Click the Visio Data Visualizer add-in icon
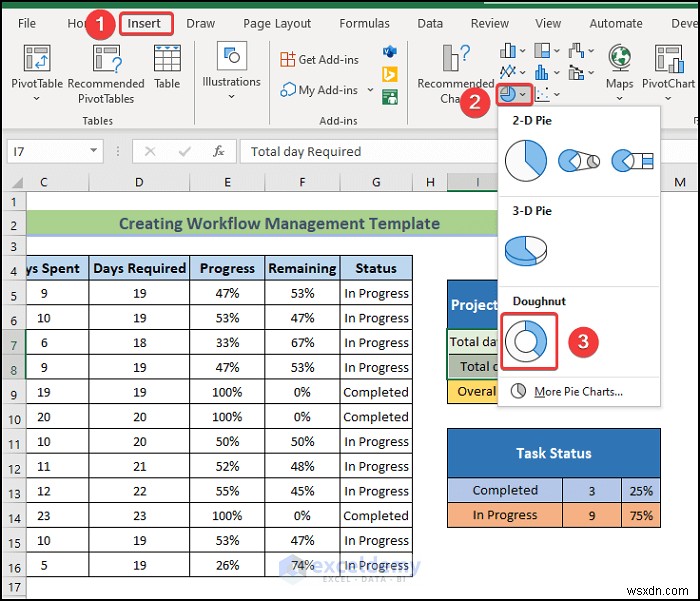The image size is (700, 601). pos(390,52)
